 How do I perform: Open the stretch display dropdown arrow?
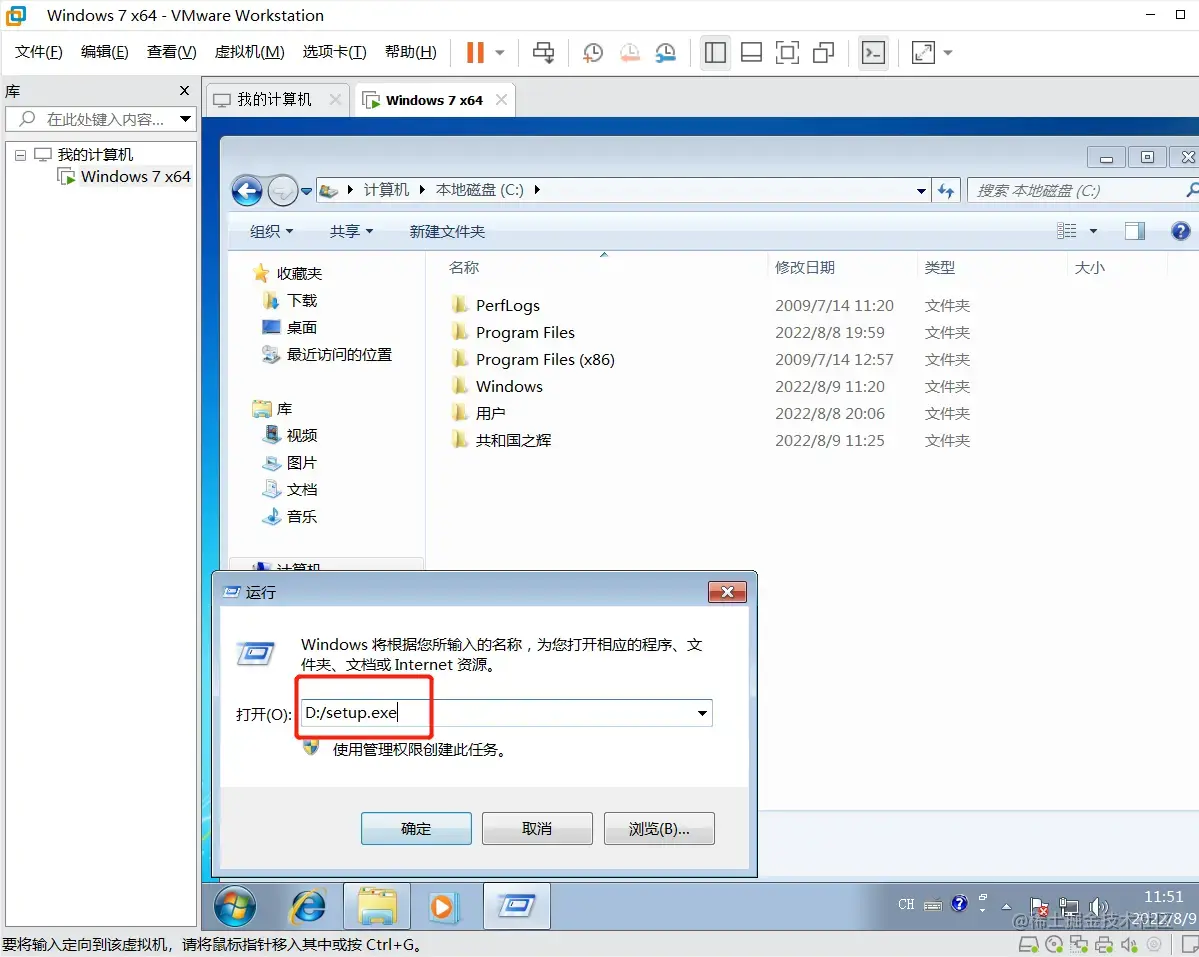pyautogui.click(x=948, y=53)
